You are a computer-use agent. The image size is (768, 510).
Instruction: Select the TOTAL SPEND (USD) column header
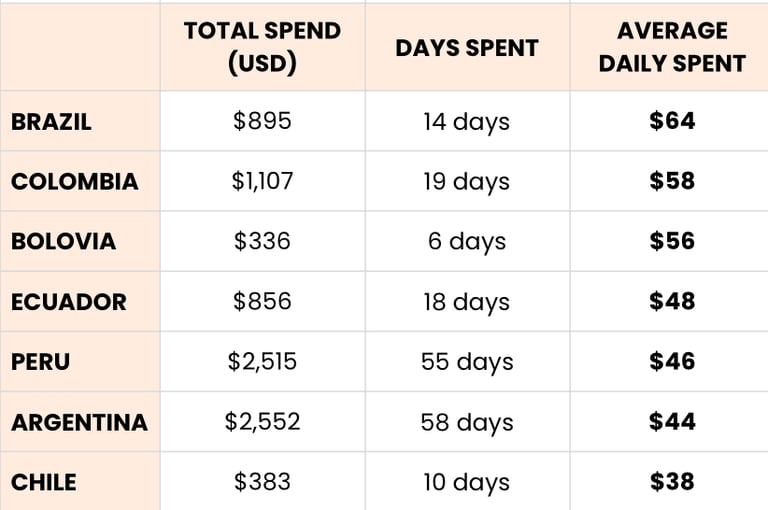coord(263,47)
